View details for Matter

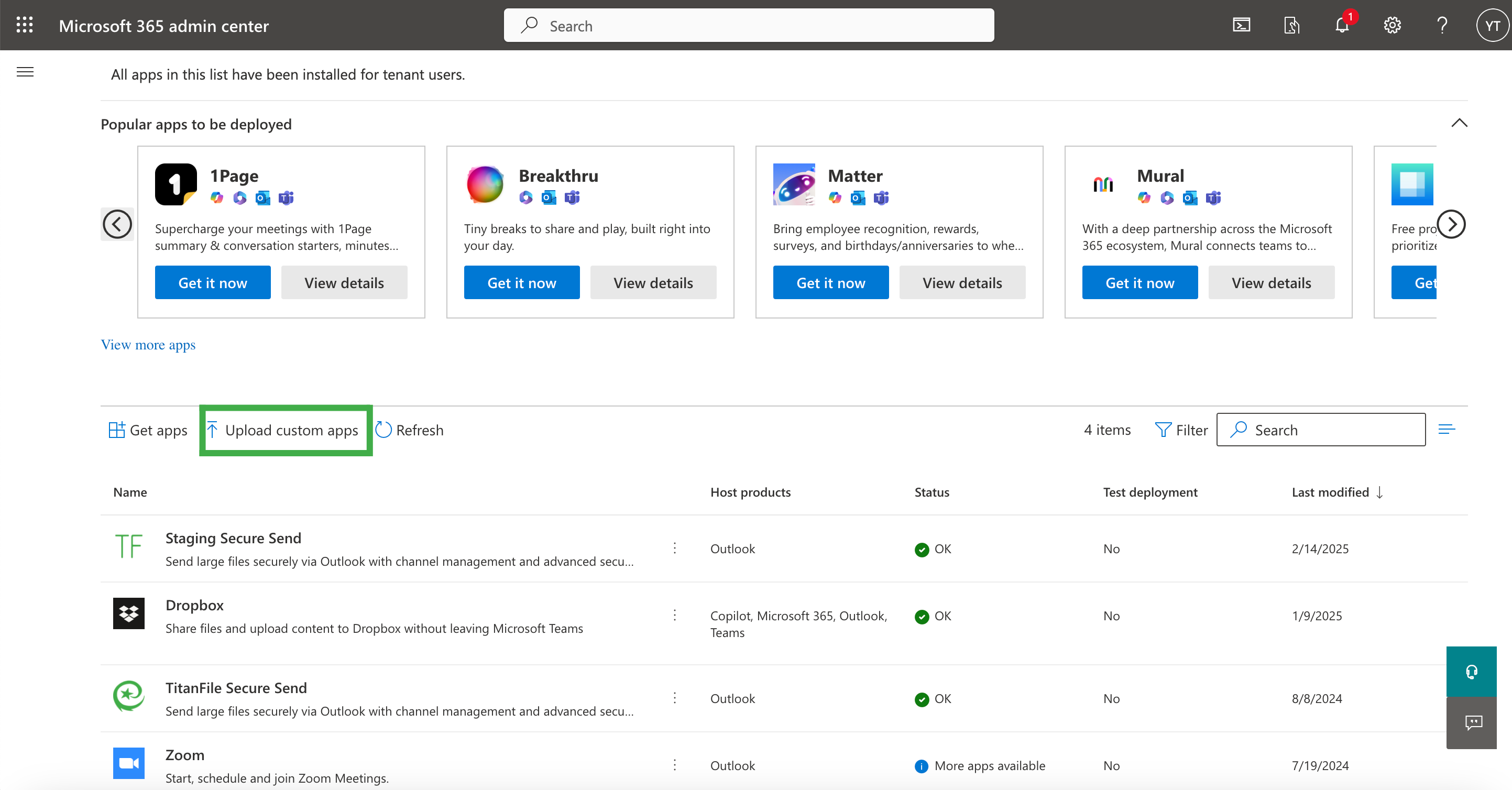click(962, 282)
